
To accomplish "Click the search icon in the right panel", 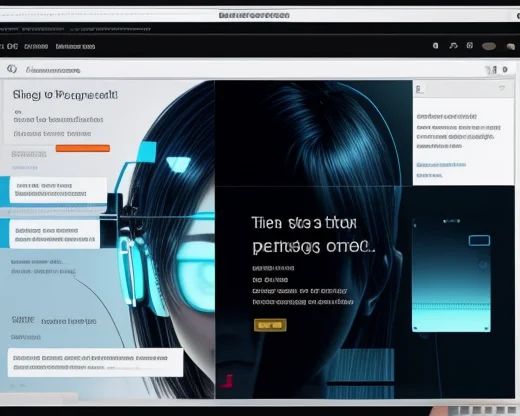I will click(420, 89).
